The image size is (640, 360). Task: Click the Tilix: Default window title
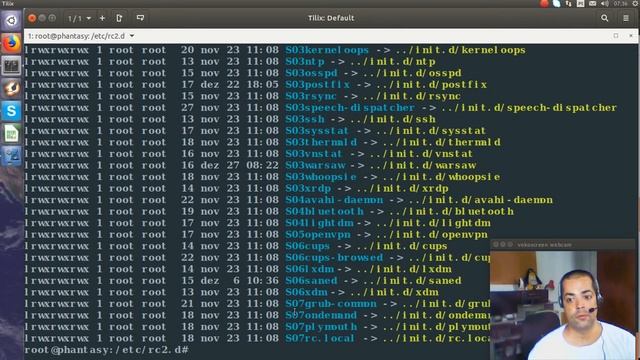coord(331,18)
